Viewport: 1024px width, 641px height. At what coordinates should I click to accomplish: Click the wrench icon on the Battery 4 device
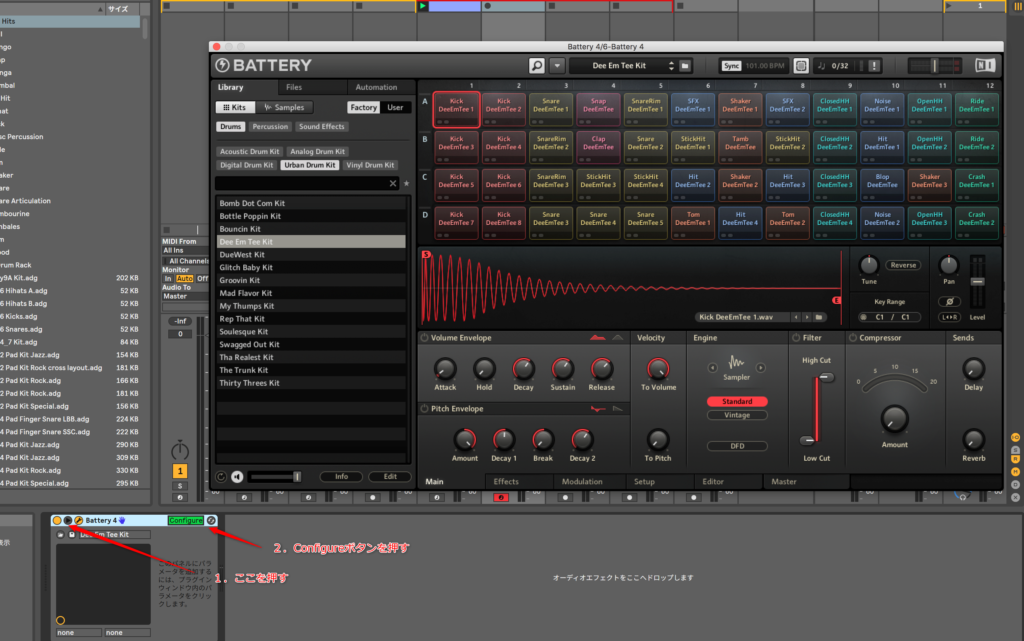79,520
